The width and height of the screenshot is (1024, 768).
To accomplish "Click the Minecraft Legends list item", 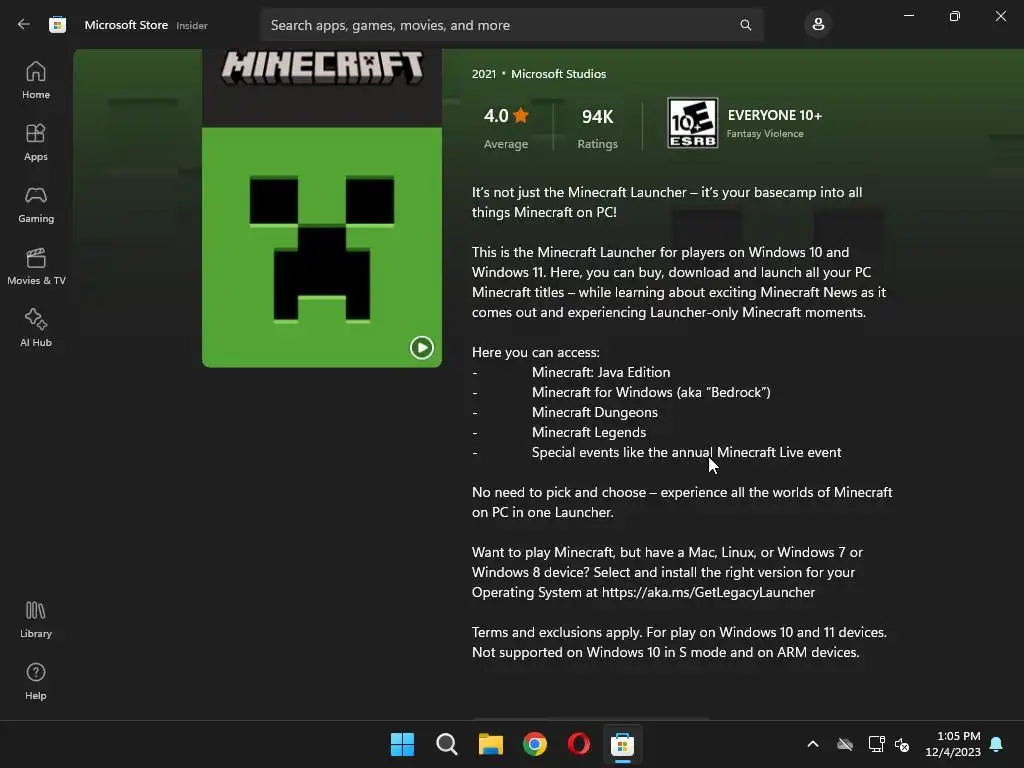I will pos(588,432).
